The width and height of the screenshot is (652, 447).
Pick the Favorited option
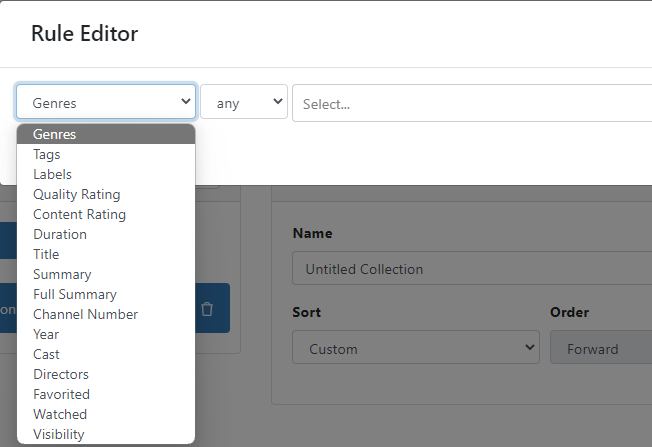point(61,394)
